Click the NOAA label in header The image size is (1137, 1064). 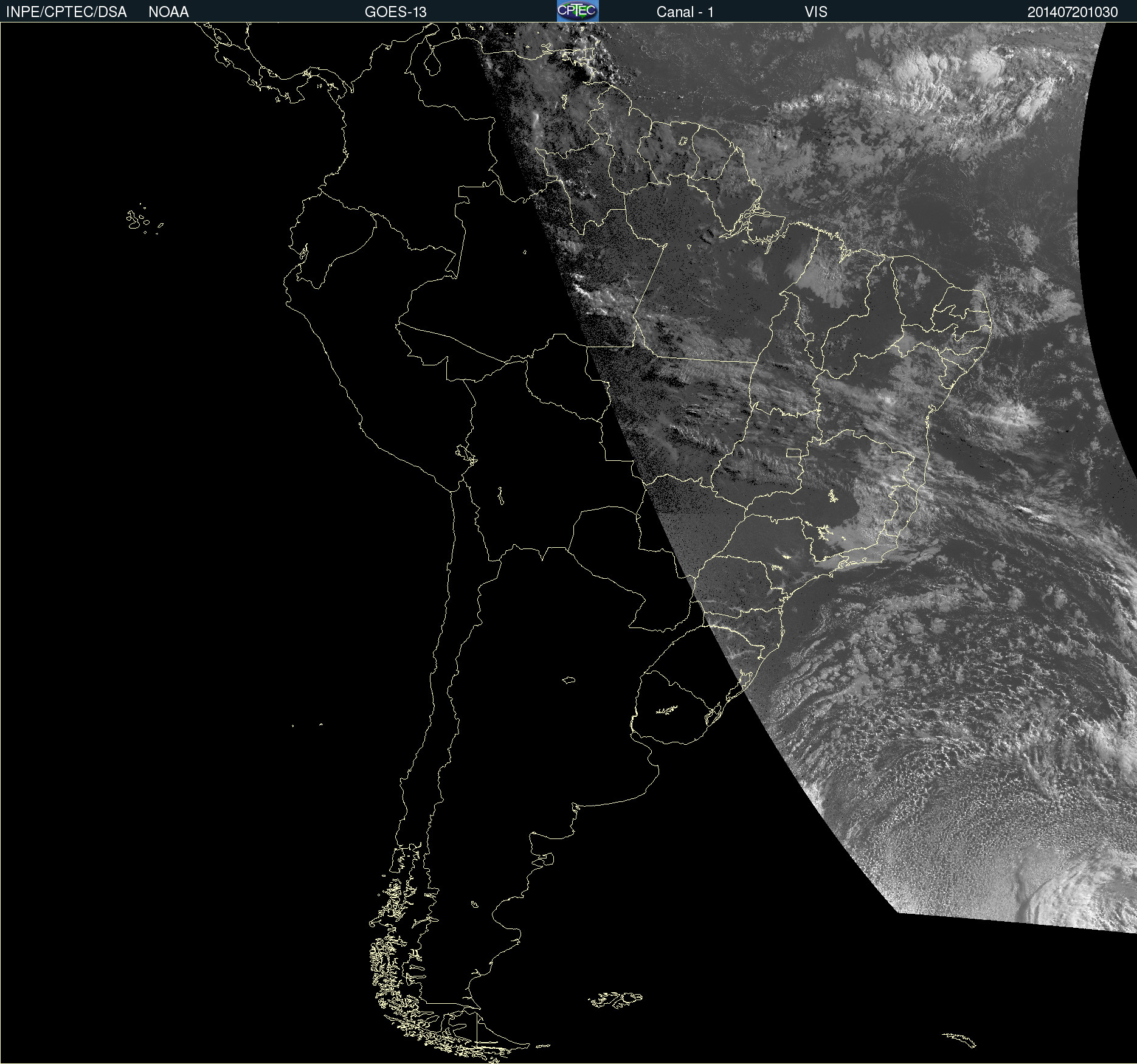pyautogui.click(x=168, y=12)
